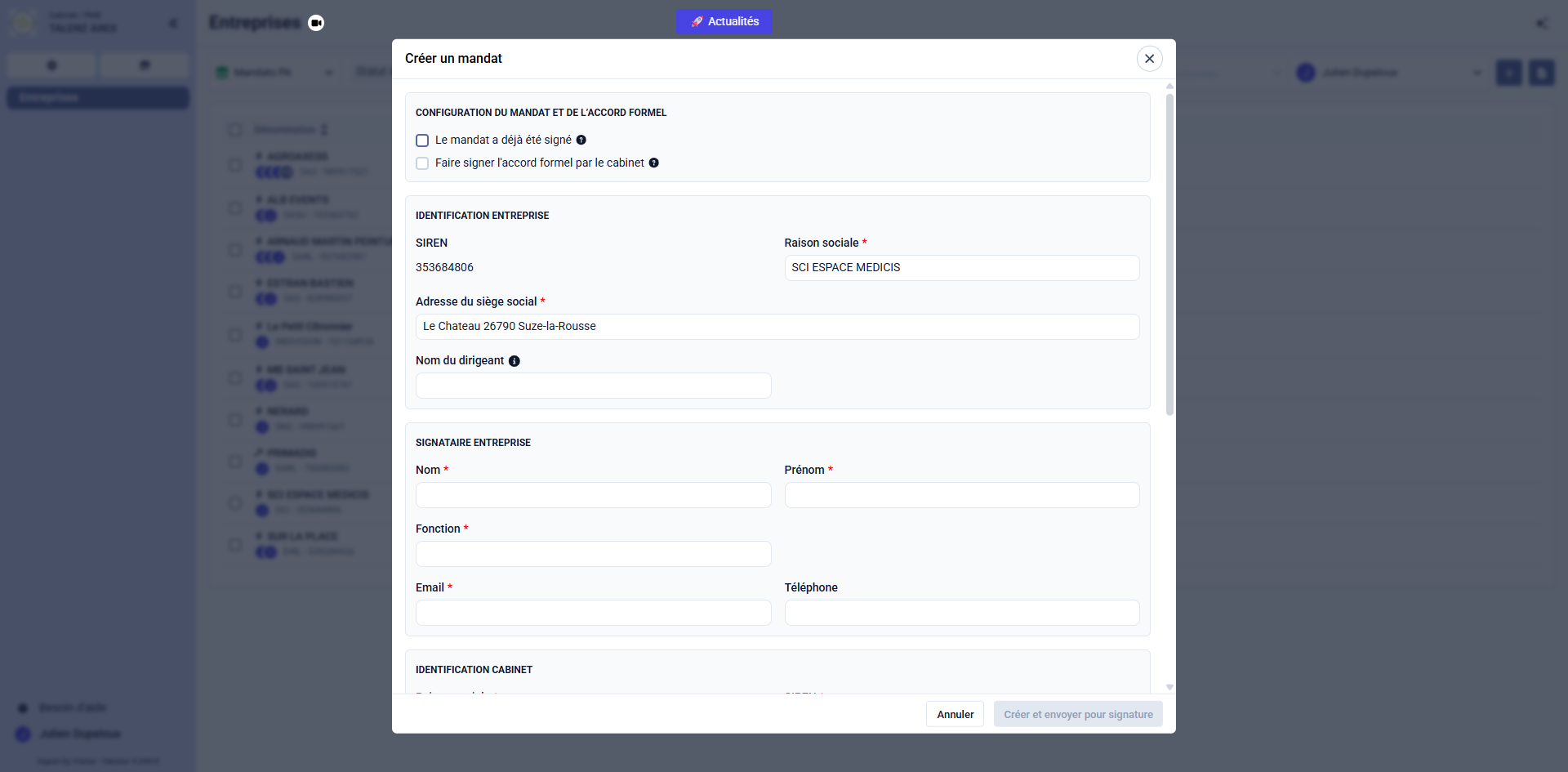This screenshot has height=772, width=1568.
Task: Click the Fonction input field
Action: click(x=593, y=554)
